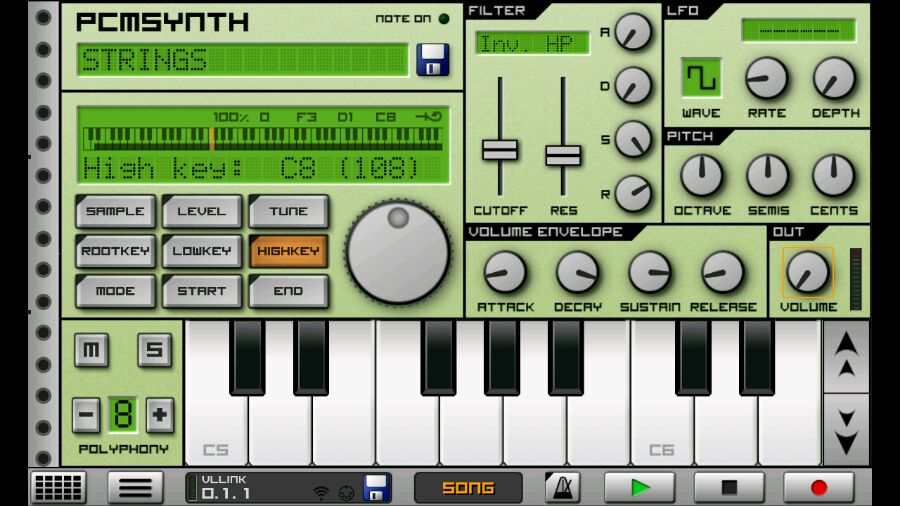
Task: Click the volume envelope DECAY knob
Action: pyautogui.click(x=577, y=273)
